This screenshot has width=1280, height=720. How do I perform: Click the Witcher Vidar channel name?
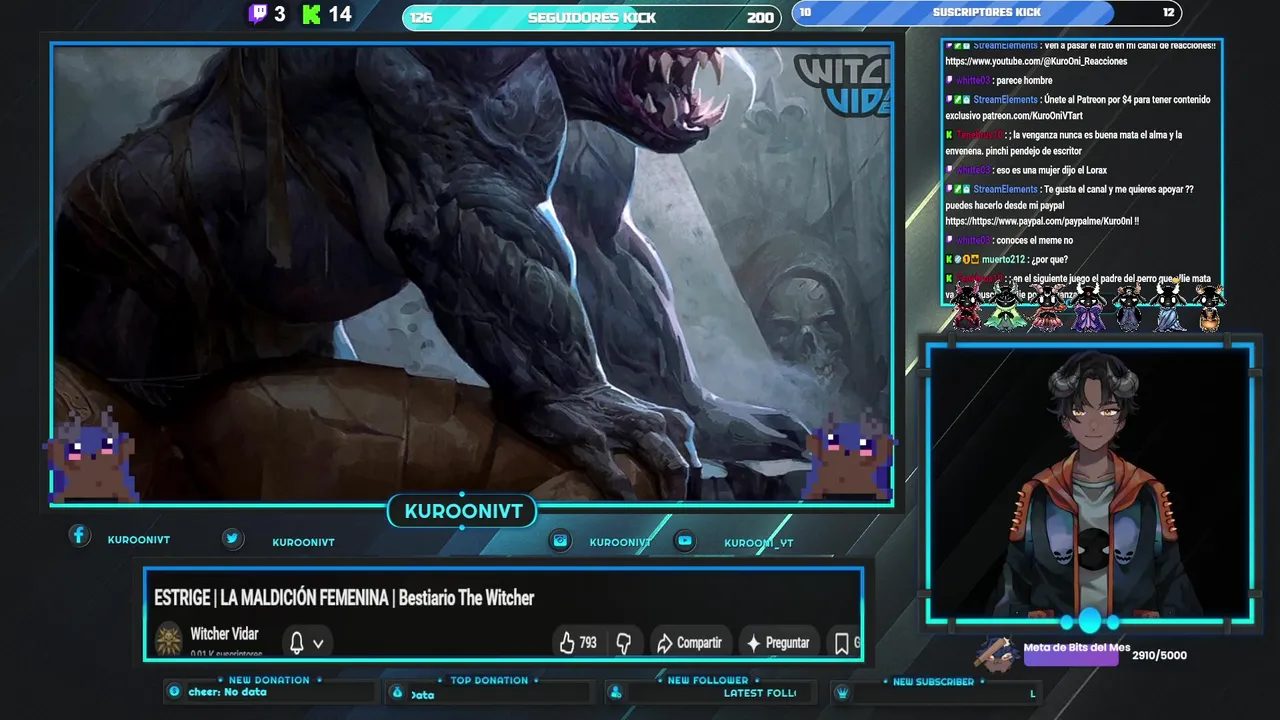224,634
